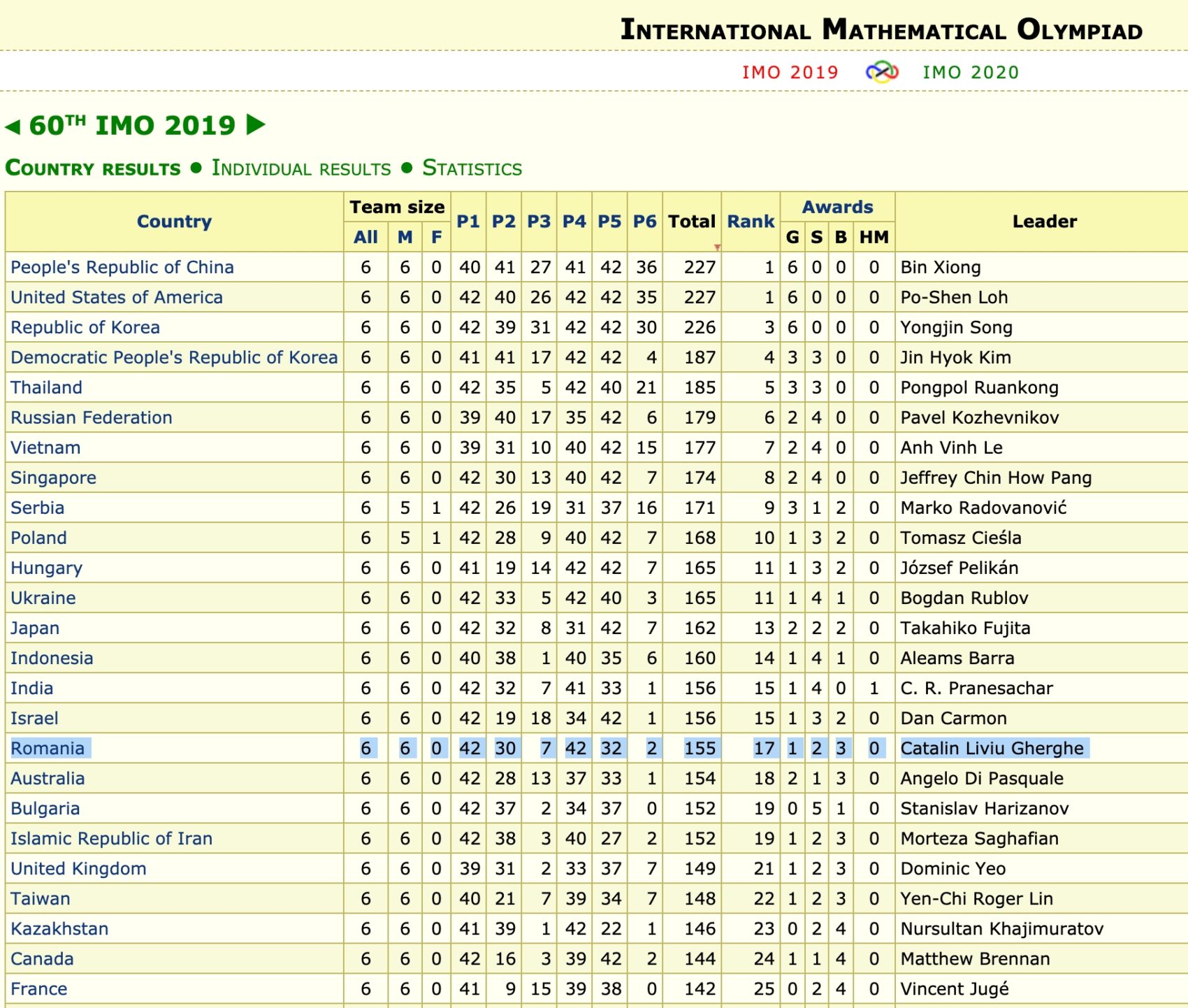Open Islamic Republic of Iran link
1188x1008 pixels.
(112, 838)
